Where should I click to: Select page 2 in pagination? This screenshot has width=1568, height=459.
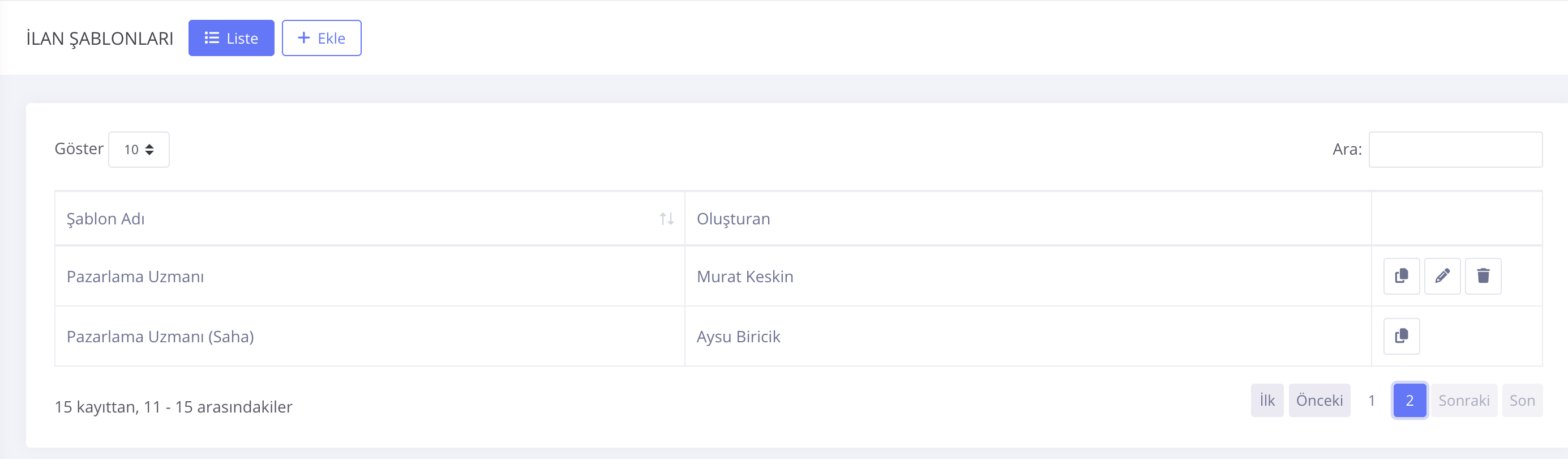(1409, 401)
